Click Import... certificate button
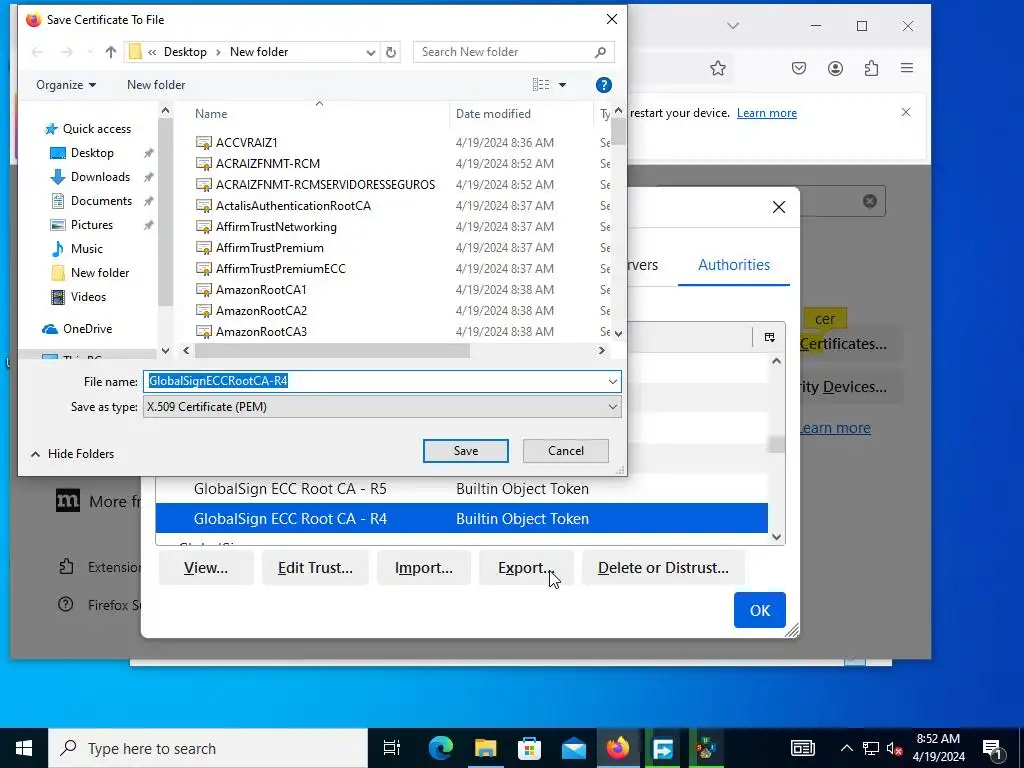The image size is (1024, 768). pyautogui.click(x=423, y=568)
